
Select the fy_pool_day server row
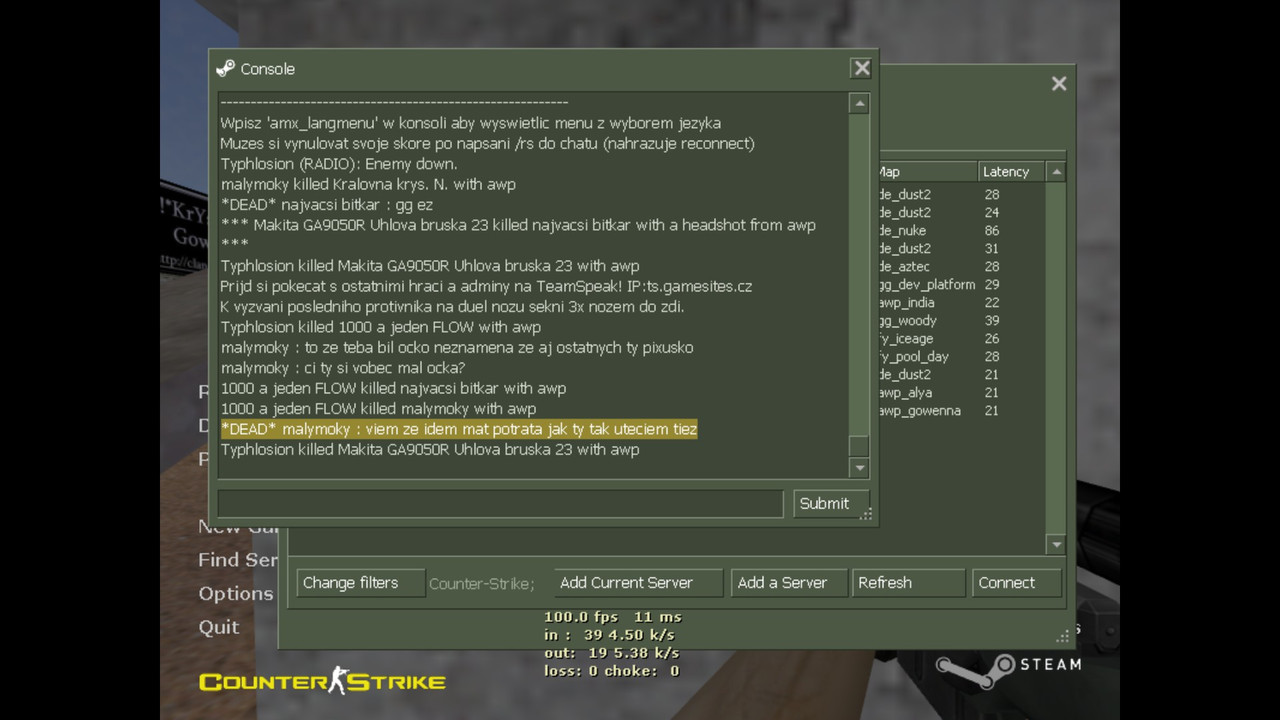pyautogui.click(x=961, y=356)
